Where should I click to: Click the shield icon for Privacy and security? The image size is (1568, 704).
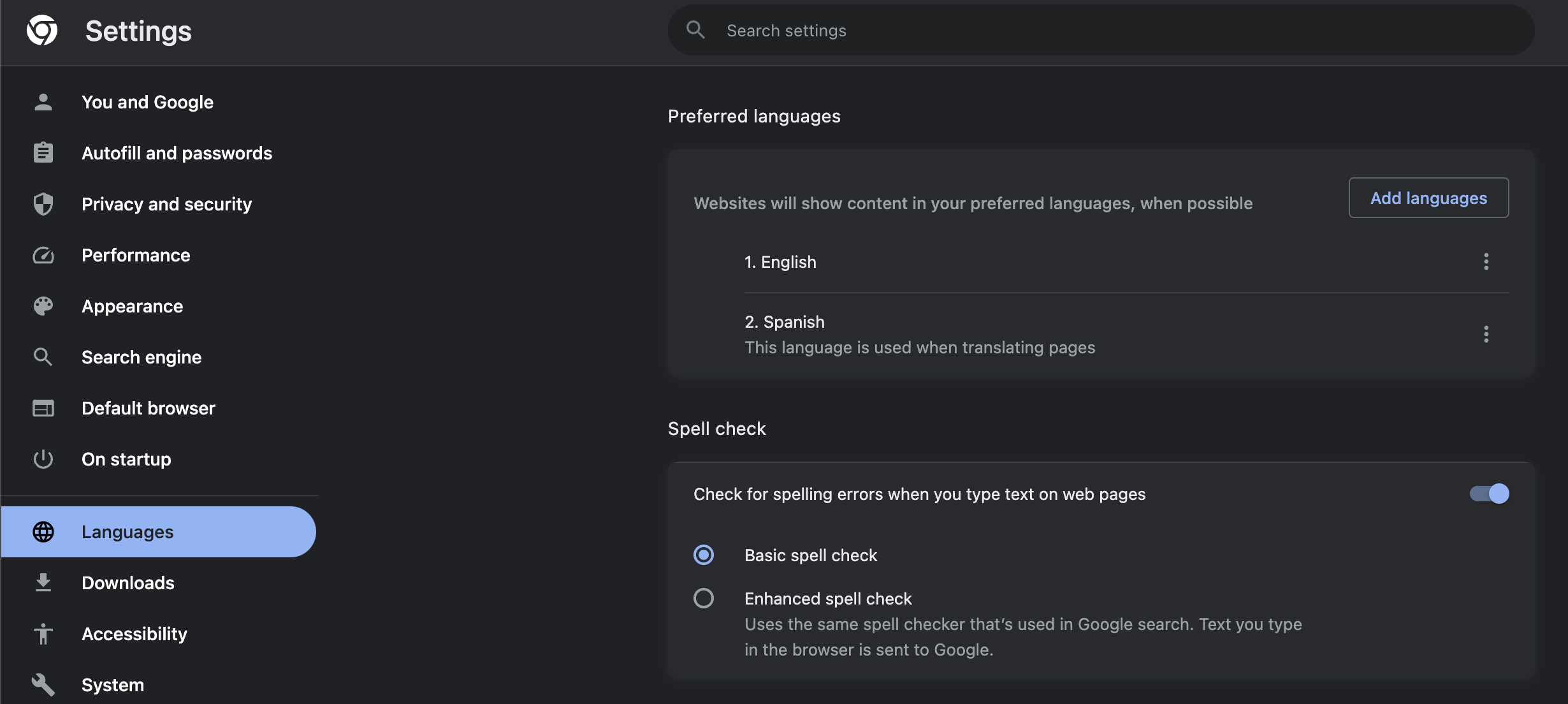coord(43,204)
